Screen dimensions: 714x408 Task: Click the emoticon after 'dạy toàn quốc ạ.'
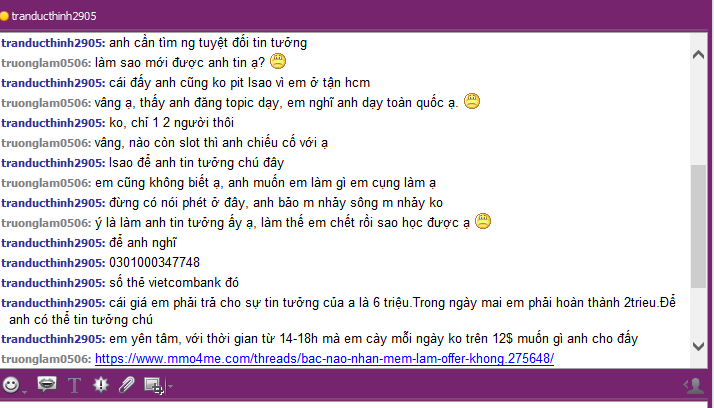coord(472,101)
